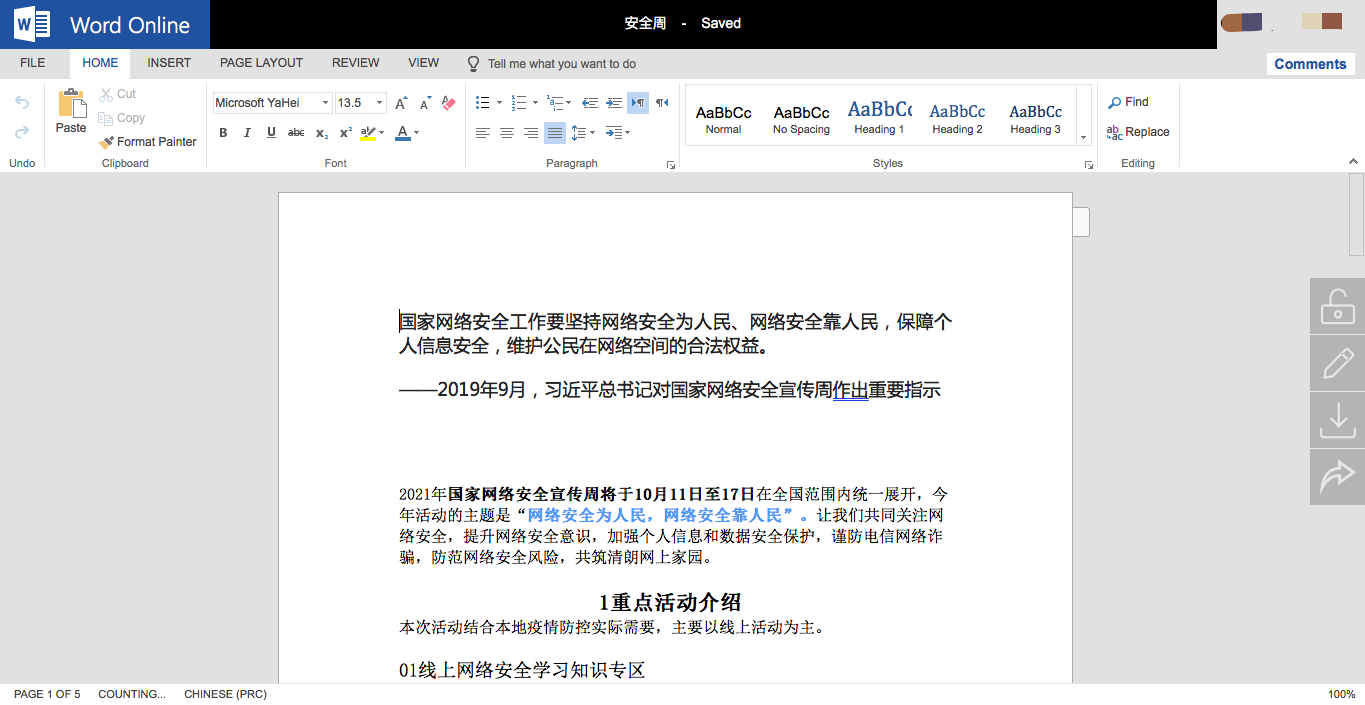Switch to the INSERT ribbon tab

[169, 63]
